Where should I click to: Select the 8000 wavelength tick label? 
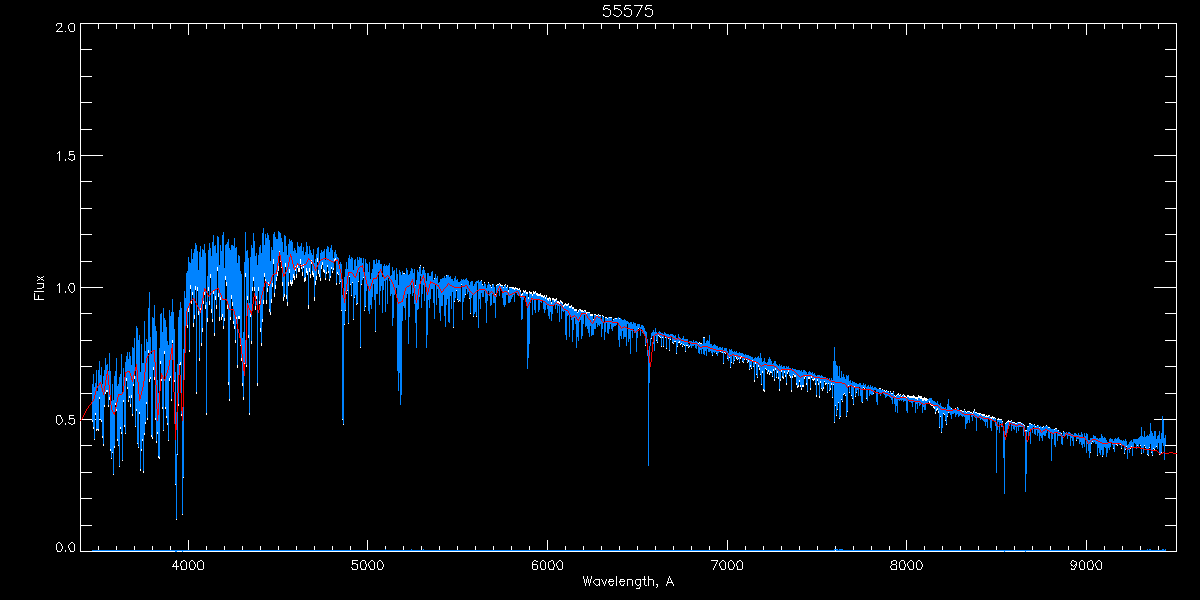tap(907, 563)
